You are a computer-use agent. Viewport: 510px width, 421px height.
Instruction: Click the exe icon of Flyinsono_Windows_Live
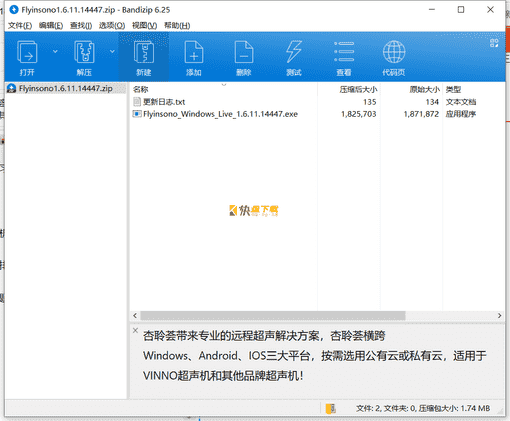137,114
